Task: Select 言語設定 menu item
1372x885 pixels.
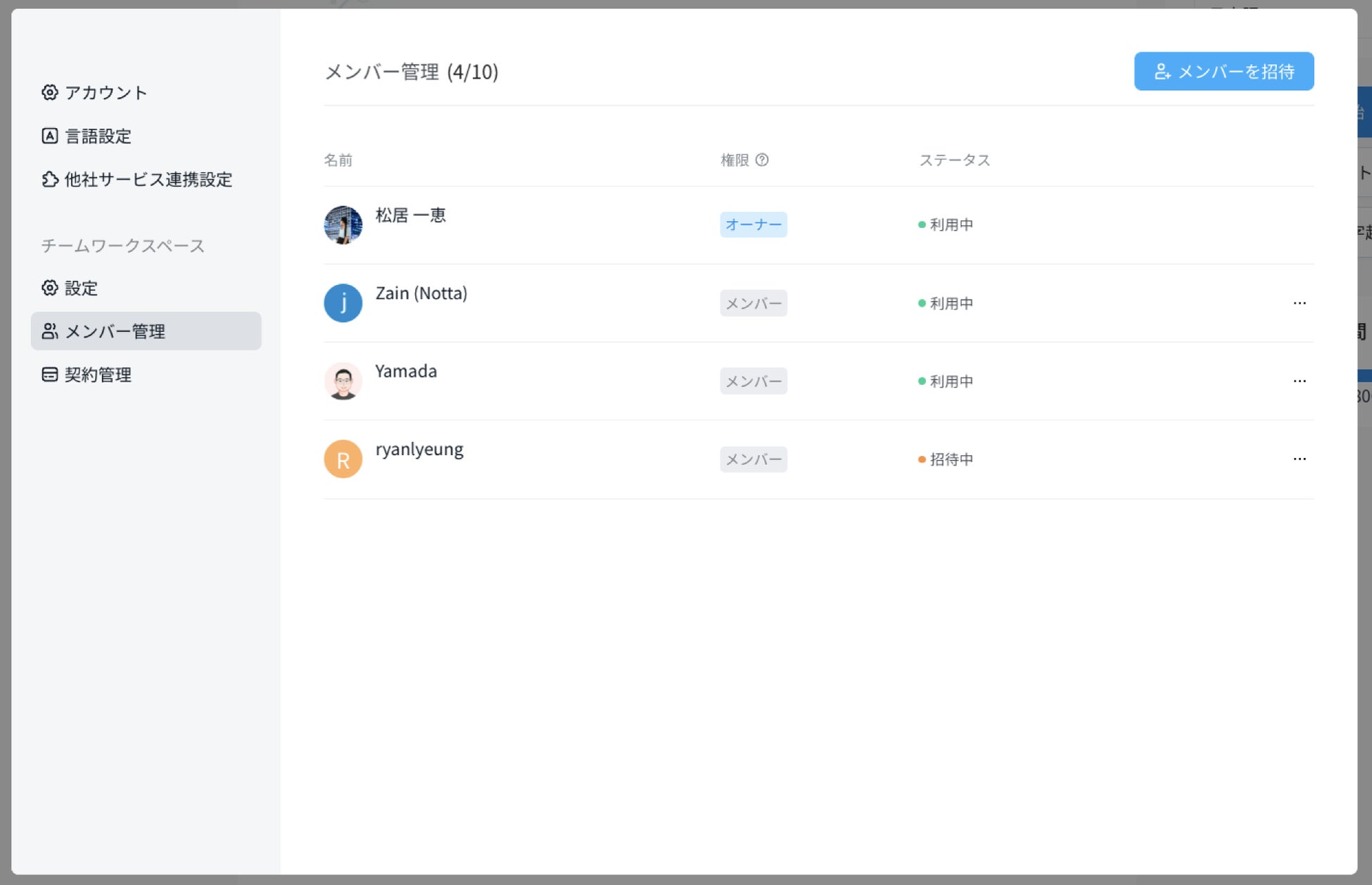Action: tap(98, 136)
